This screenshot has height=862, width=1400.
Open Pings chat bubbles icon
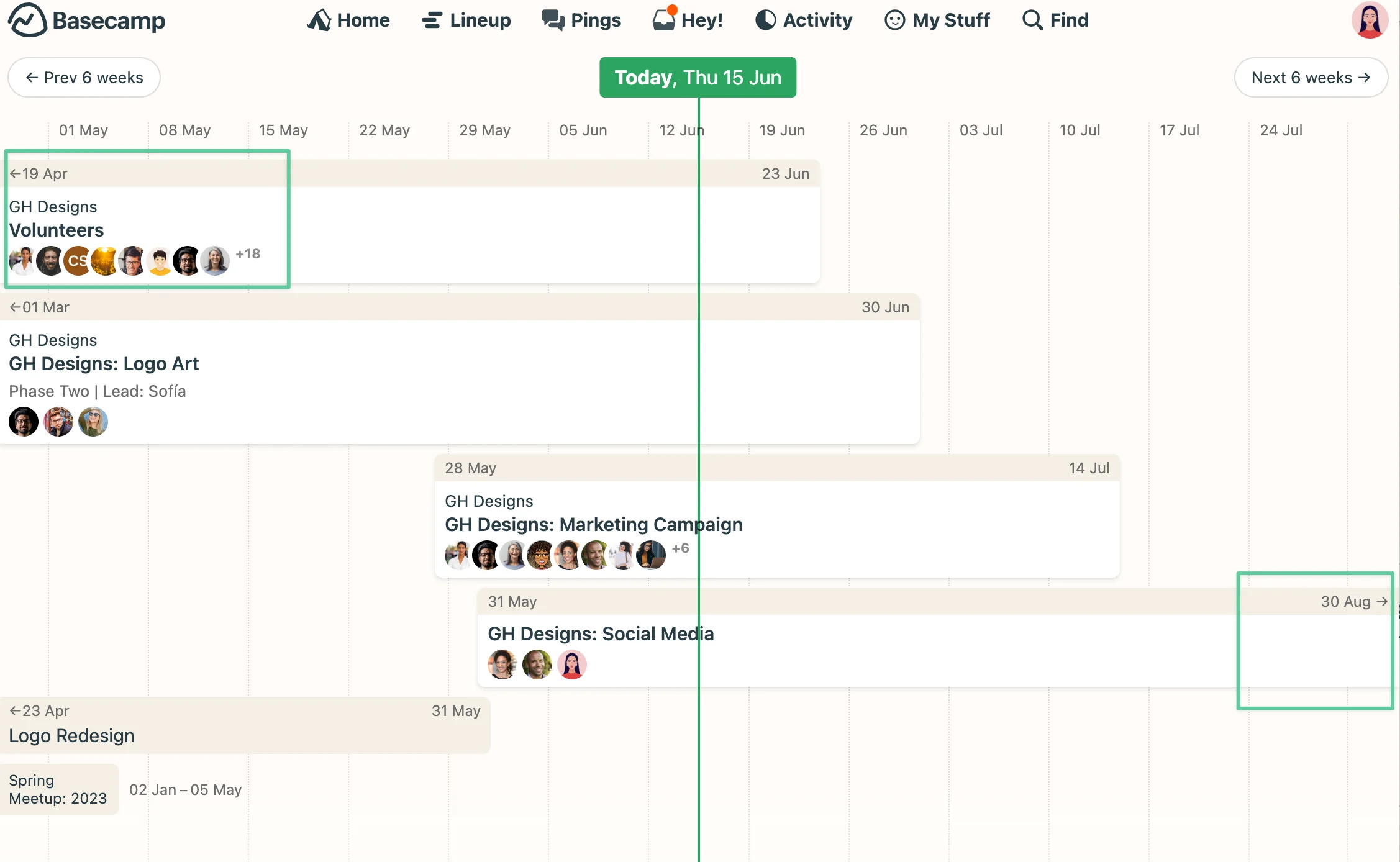(553, 20)
